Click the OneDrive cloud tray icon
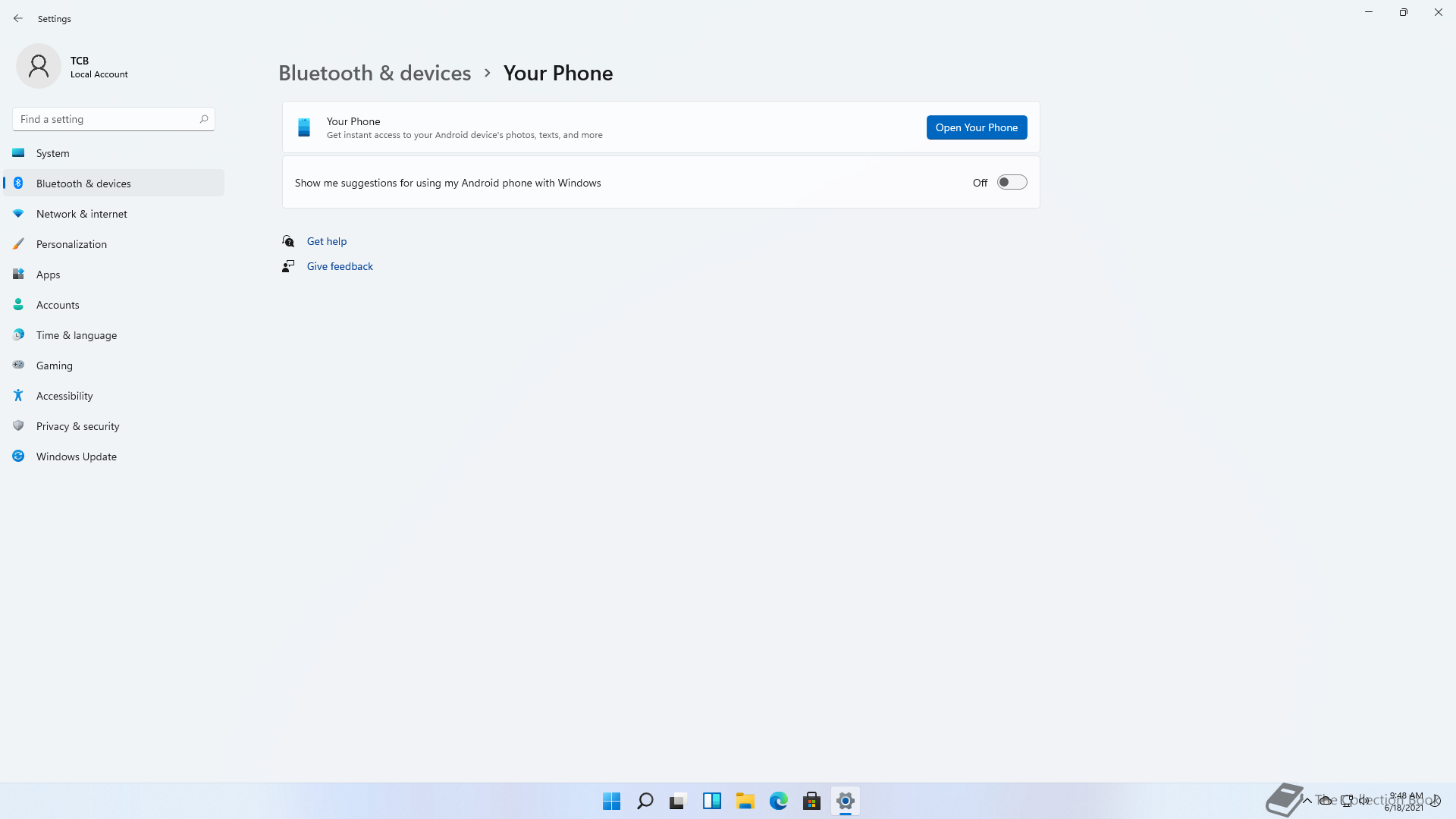This screenshot has height=819, width=1456. (1326, 801)
